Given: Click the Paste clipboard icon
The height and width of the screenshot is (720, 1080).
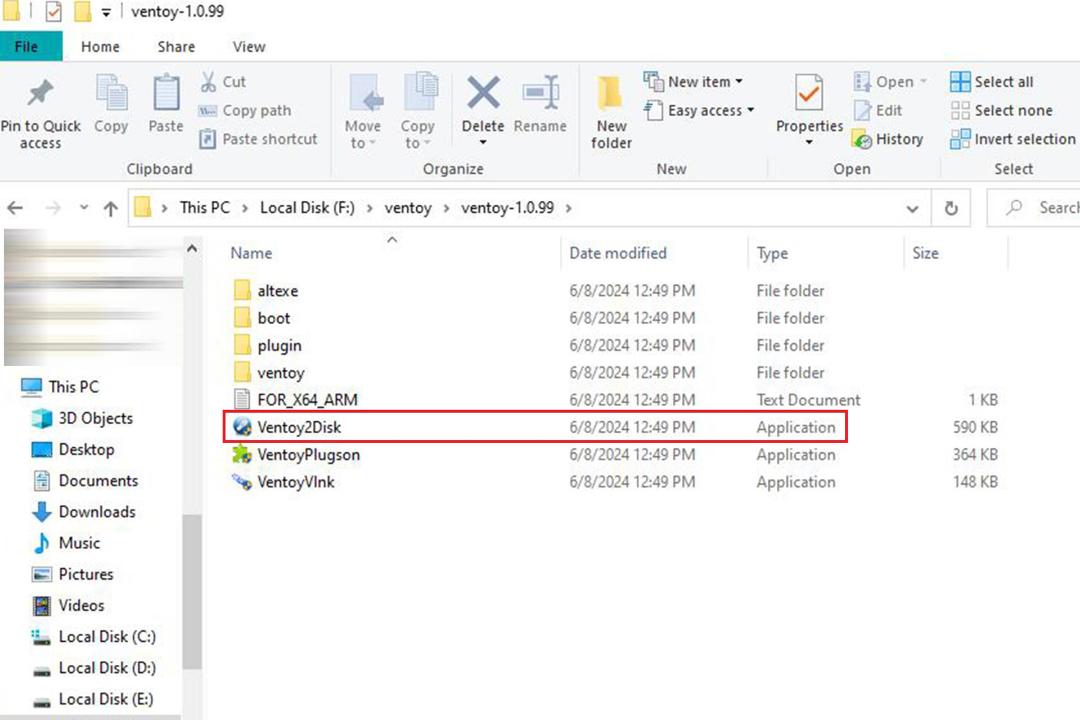Looking at the screenshot, I should [x=166, y=94].
